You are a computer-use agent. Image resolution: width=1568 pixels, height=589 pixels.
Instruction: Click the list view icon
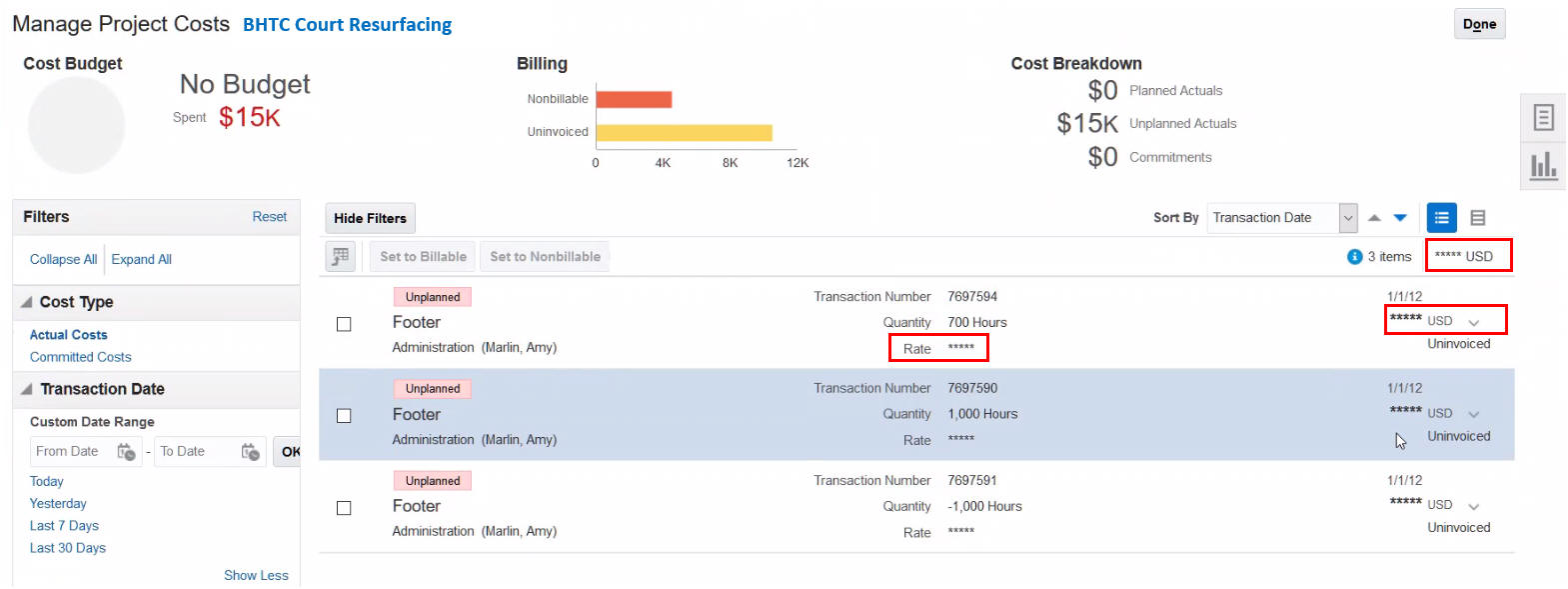point(1441,218)
